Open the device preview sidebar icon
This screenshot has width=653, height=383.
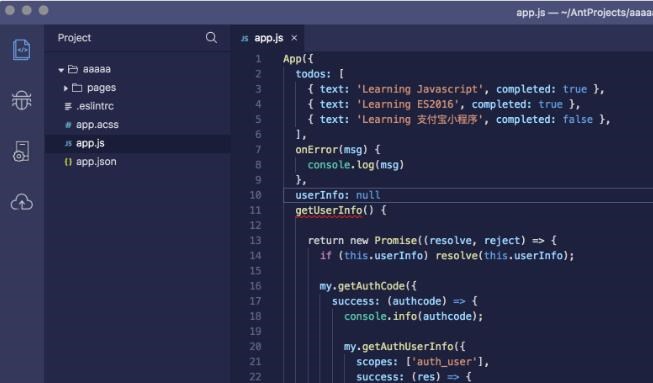21,151
